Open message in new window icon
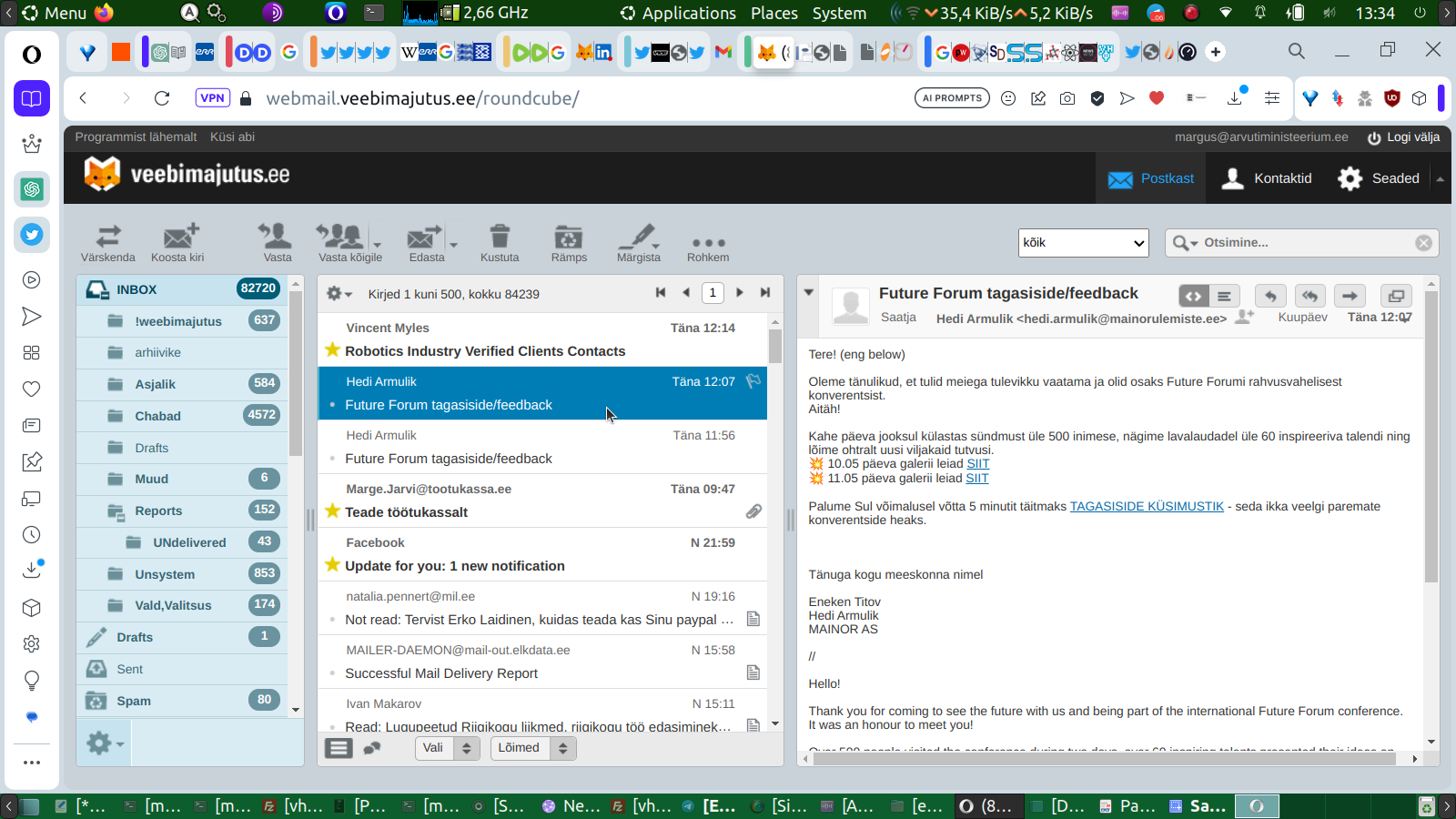Viewport: 1456px width, 819px height. click(x=1396, y=296)
